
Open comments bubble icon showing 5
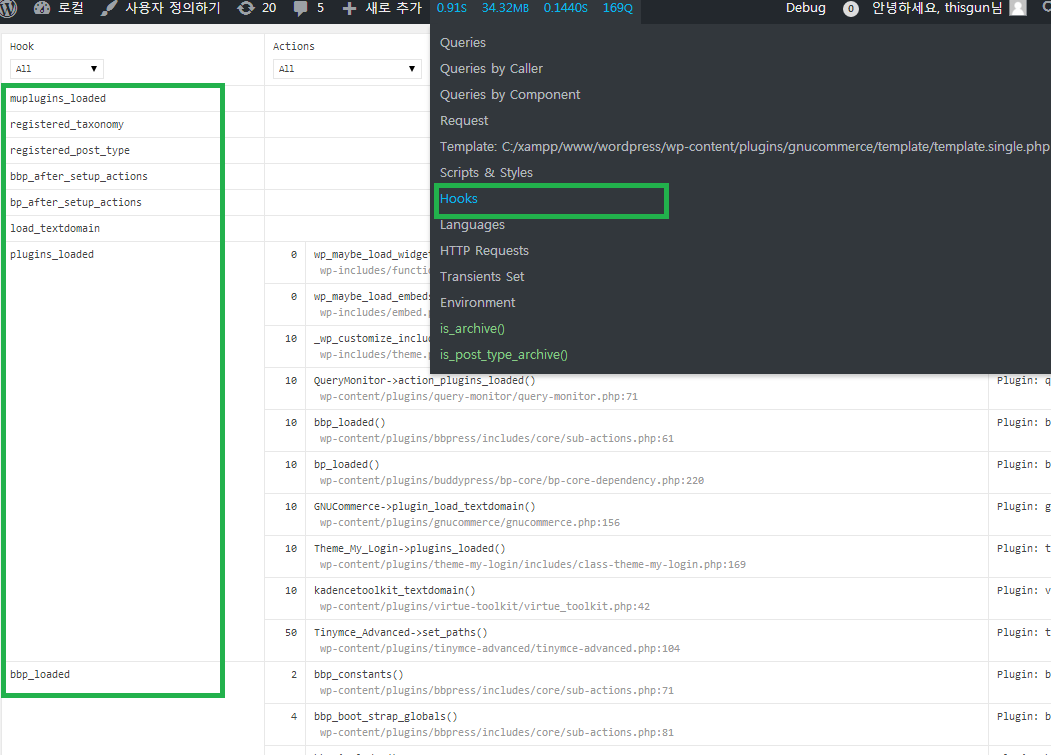(300, 9)
